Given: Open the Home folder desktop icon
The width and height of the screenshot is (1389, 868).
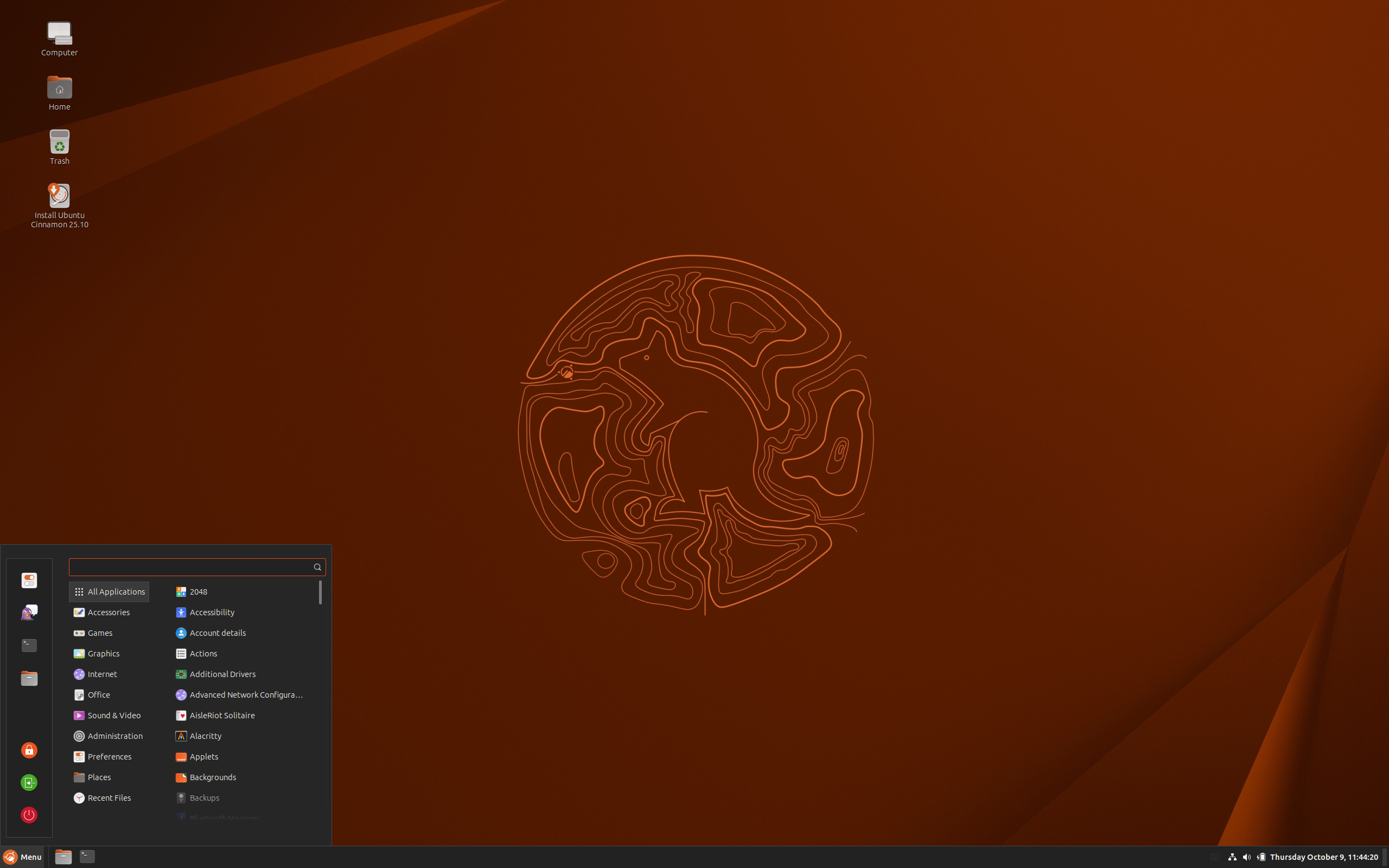Looking at the screenshot, I should (59, 93).
